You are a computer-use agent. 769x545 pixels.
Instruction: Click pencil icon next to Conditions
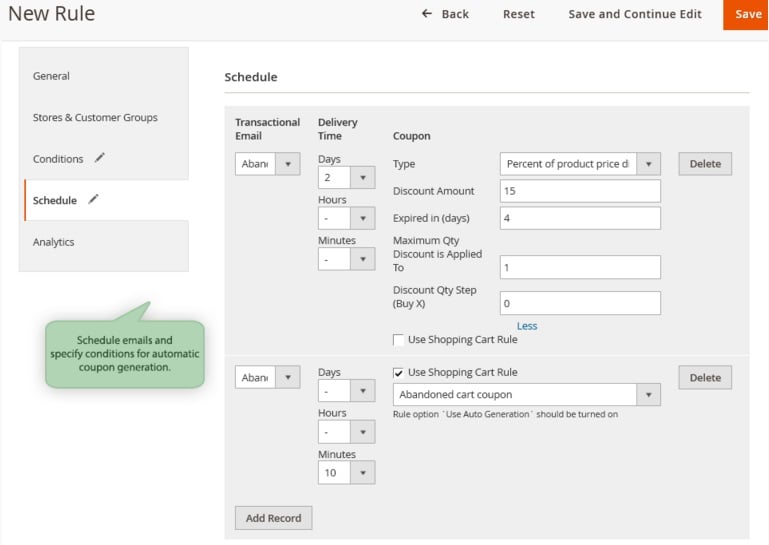(x=100, y=157)
